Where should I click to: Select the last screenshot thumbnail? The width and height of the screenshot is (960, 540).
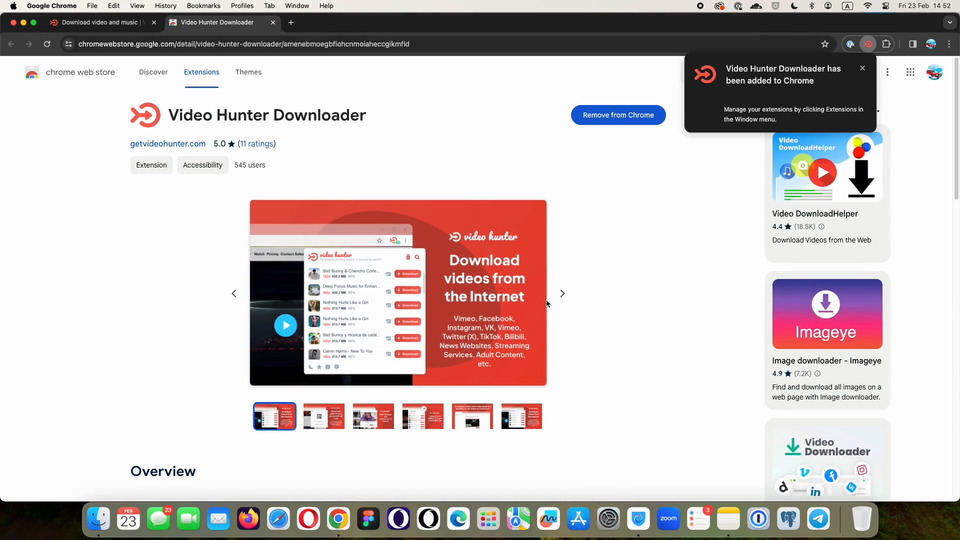(x=522, y=416)
